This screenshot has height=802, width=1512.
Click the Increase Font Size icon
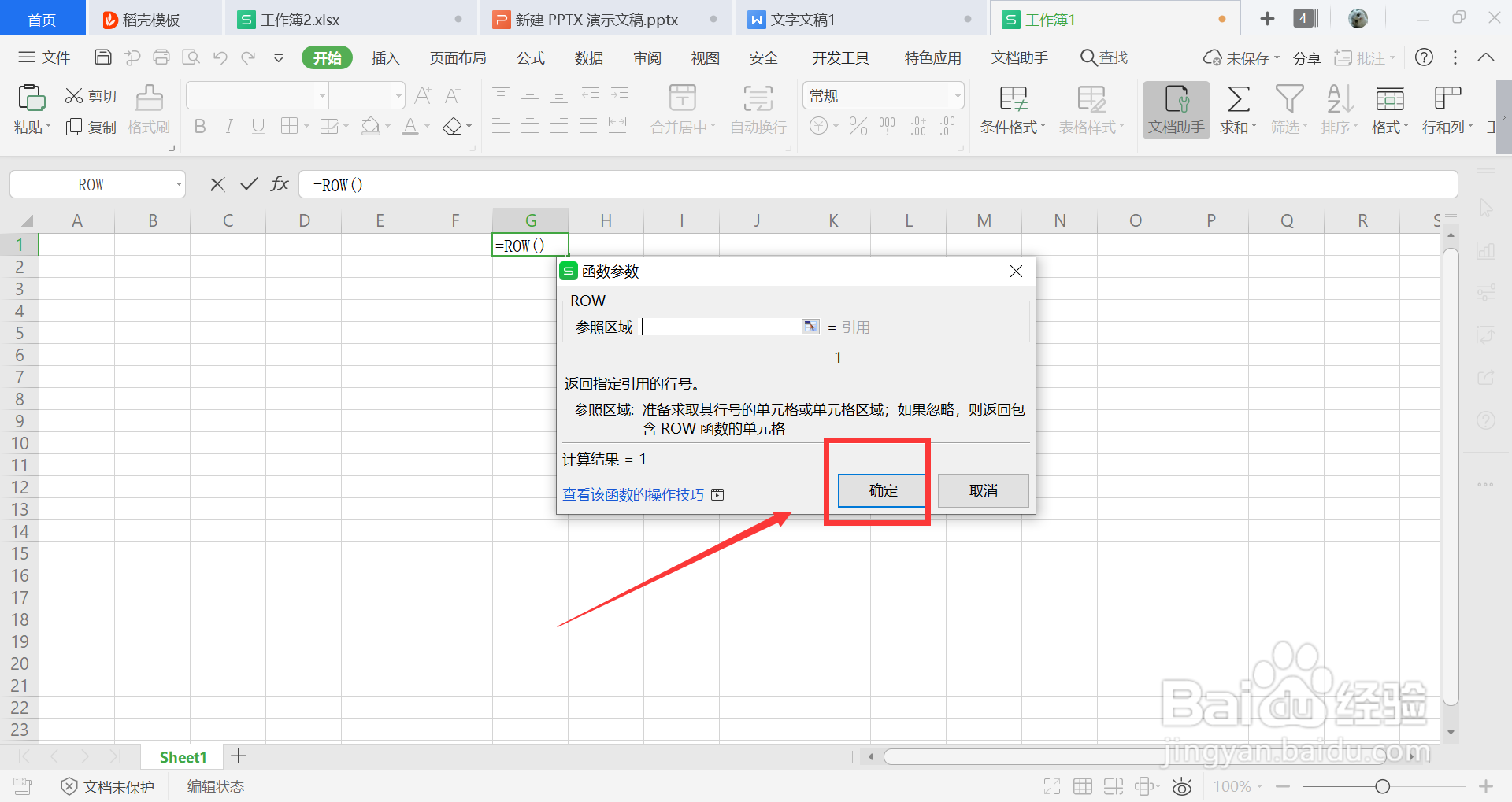[x=423, y=96]
